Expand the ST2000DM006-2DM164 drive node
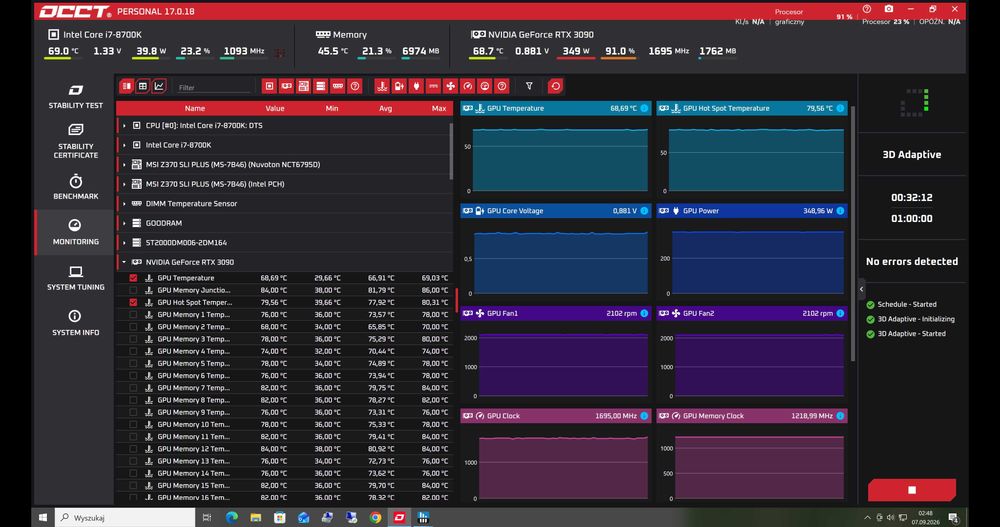Image resolution: width=1000 pixels, height=527 pixels. [x=124, y=243]
